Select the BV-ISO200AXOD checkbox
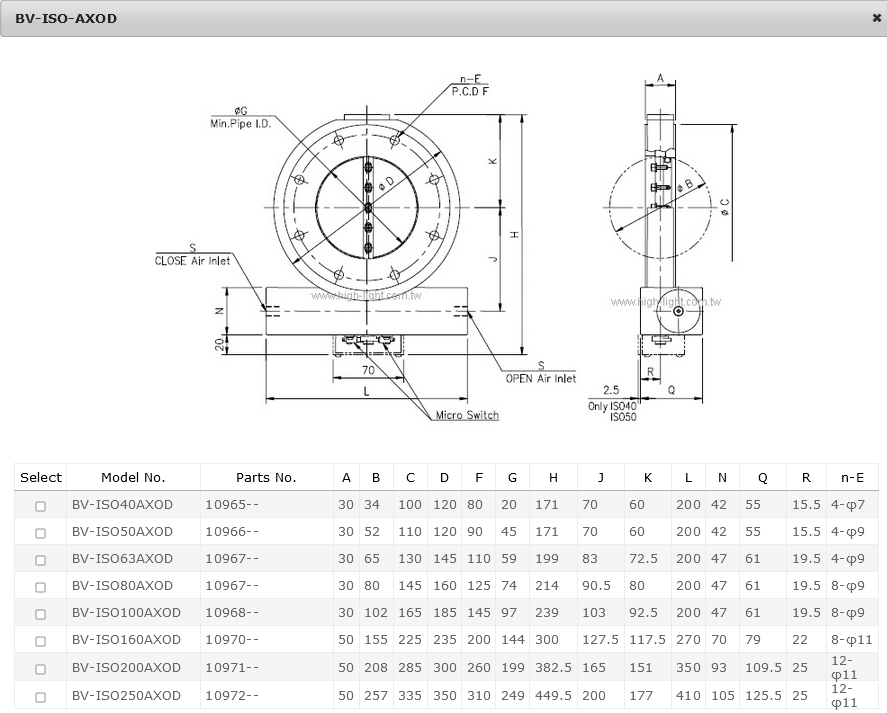The height and width of the screenshot is (713, 887). 40,669
